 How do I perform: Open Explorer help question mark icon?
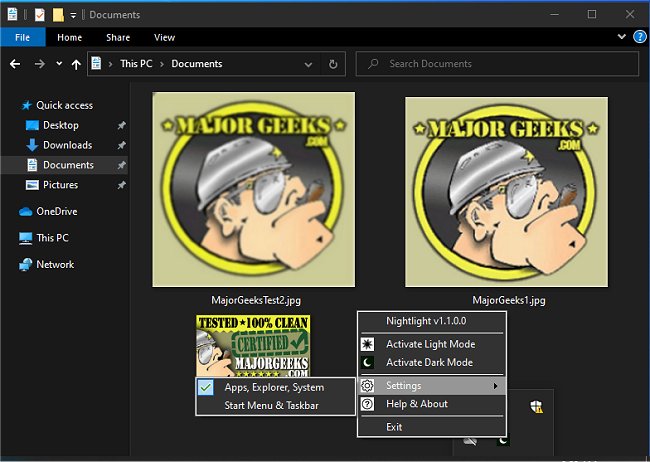[x=640, y=37]
